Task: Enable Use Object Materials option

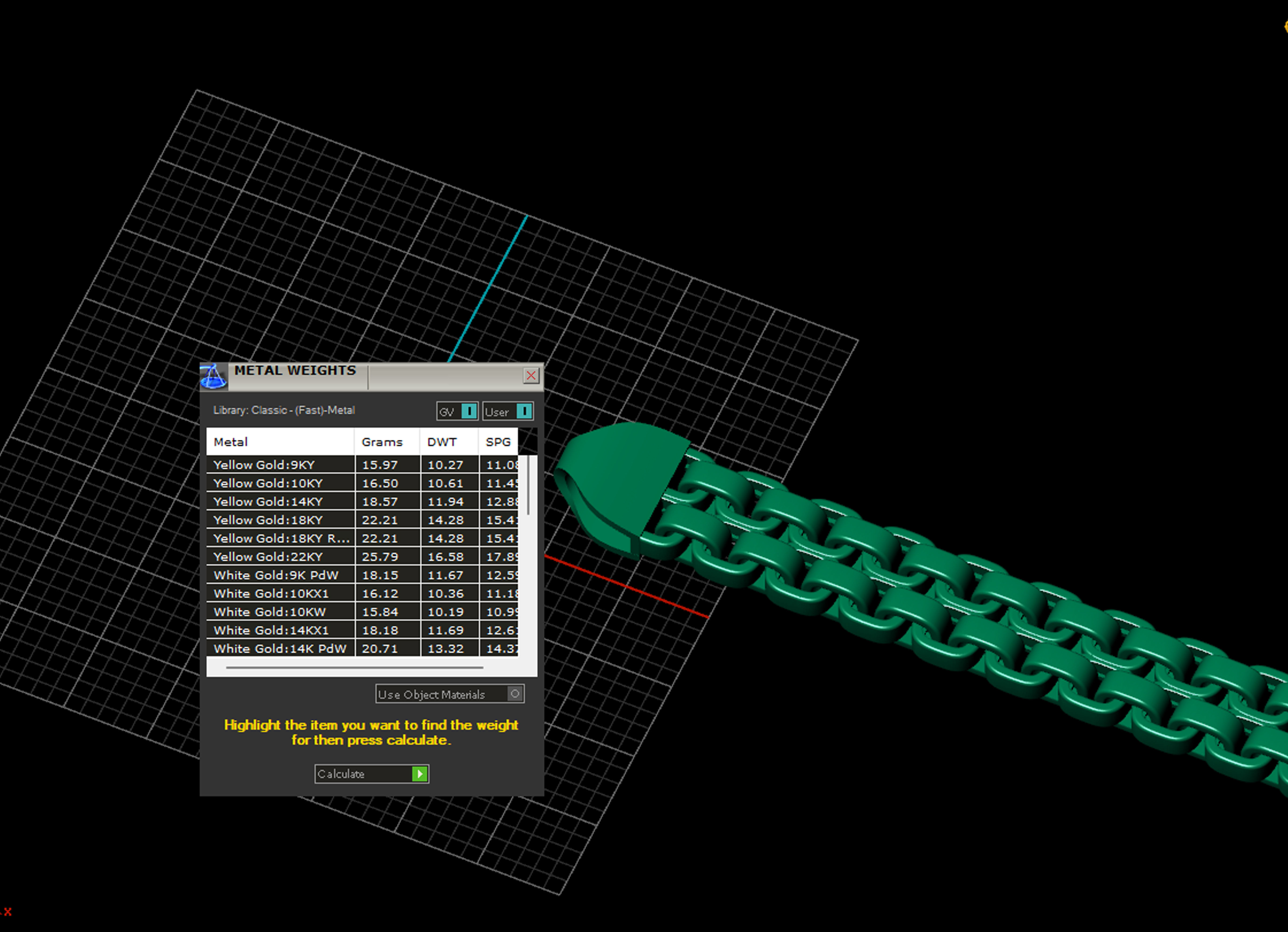Action: pos(450,694)
